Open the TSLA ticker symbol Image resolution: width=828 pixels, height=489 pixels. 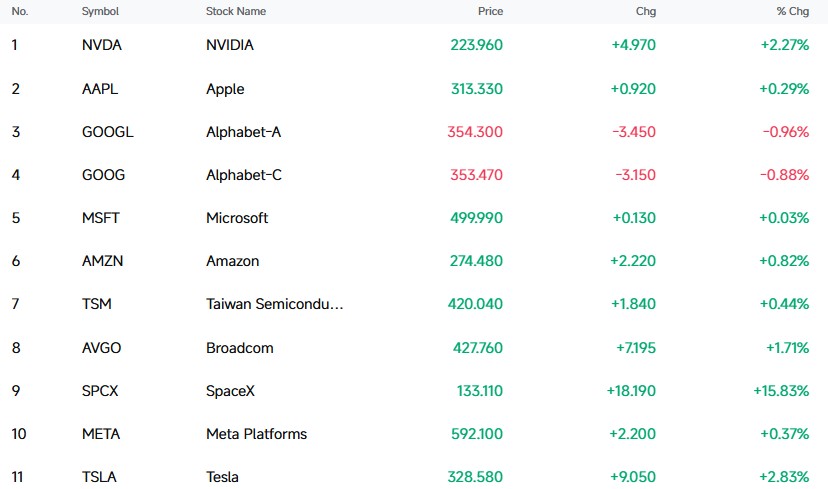click(99, 477)
